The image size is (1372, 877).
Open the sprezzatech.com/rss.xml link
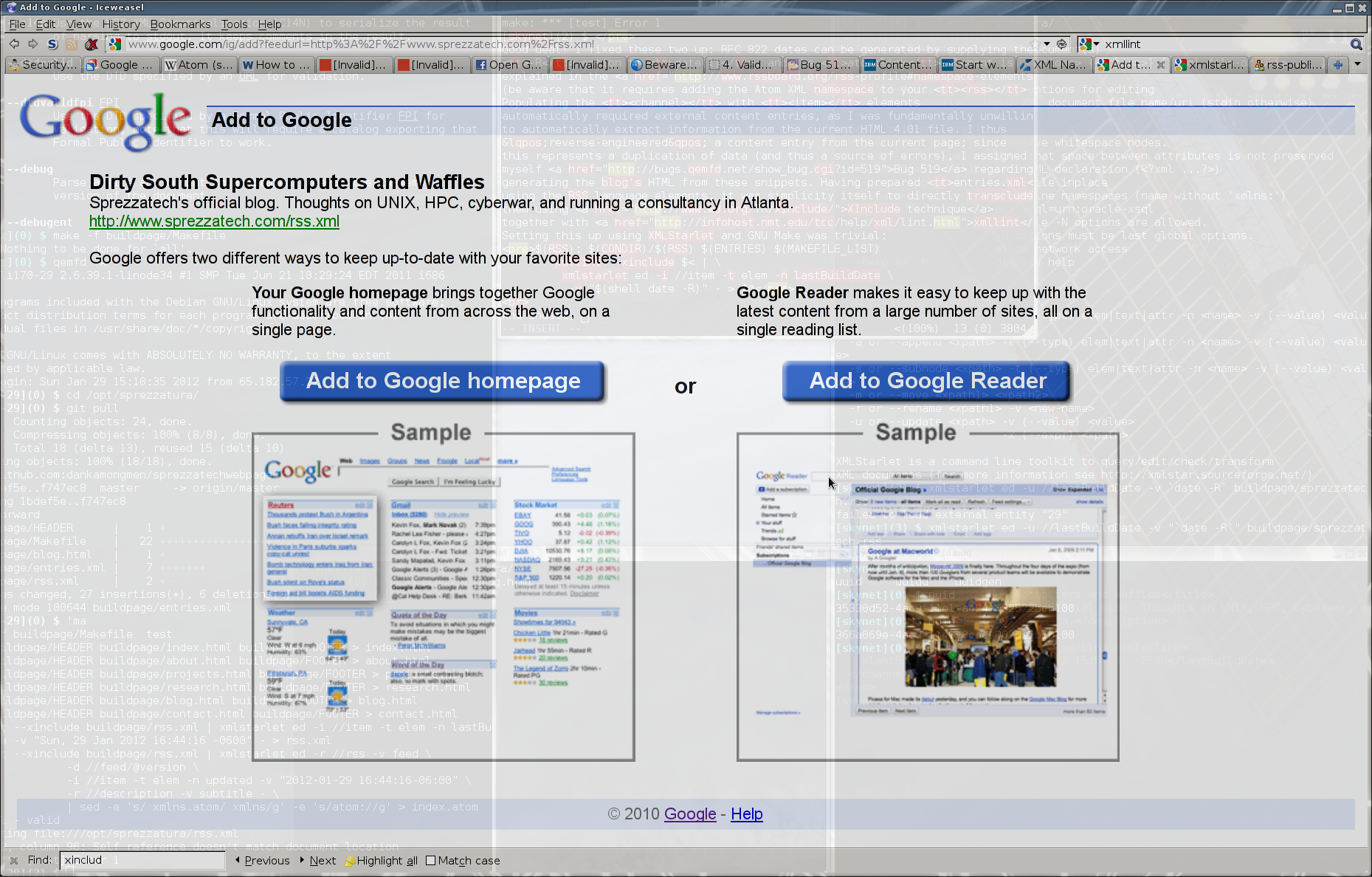click(x=214, y=221)
